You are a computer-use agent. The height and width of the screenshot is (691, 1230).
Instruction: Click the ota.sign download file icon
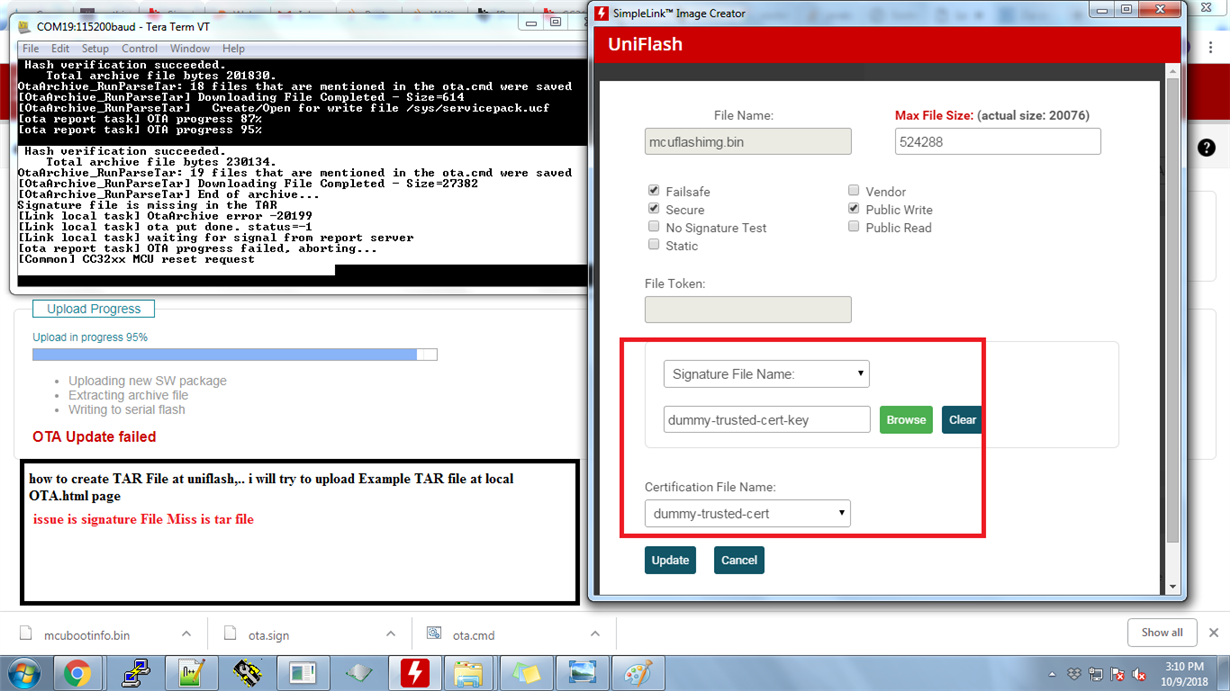coord(230,634)
